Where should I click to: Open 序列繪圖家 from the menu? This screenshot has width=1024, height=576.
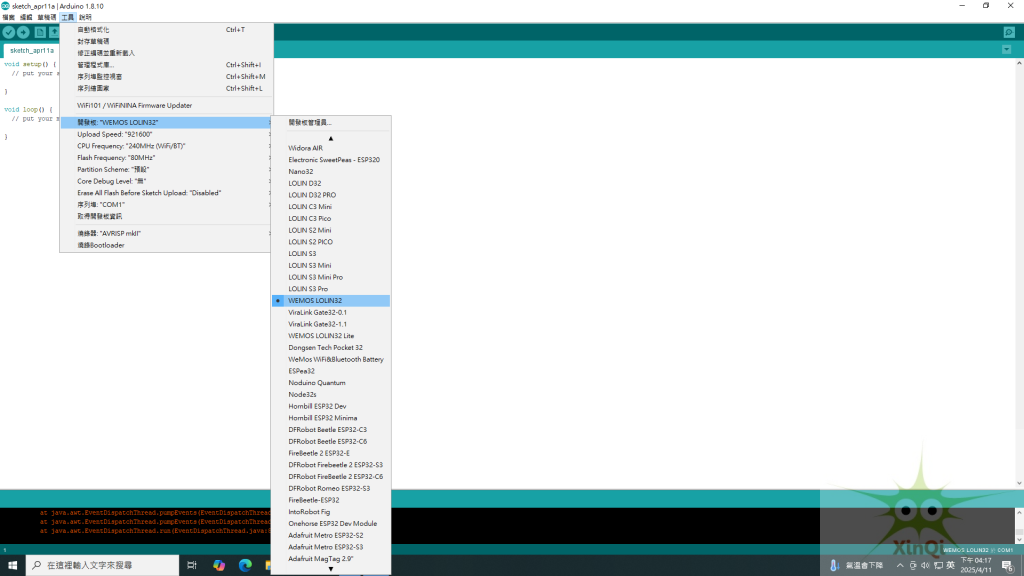point(166,88)
